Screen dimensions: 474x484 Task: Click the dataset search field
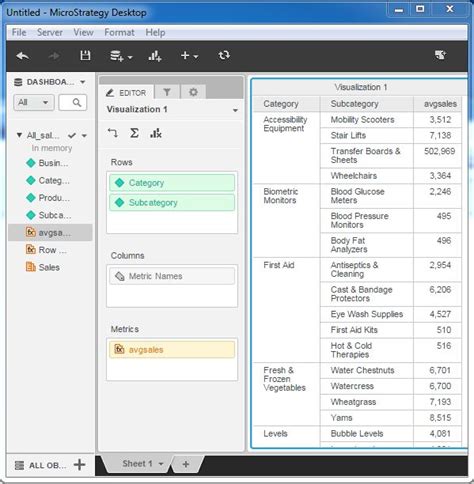(73, 102)
